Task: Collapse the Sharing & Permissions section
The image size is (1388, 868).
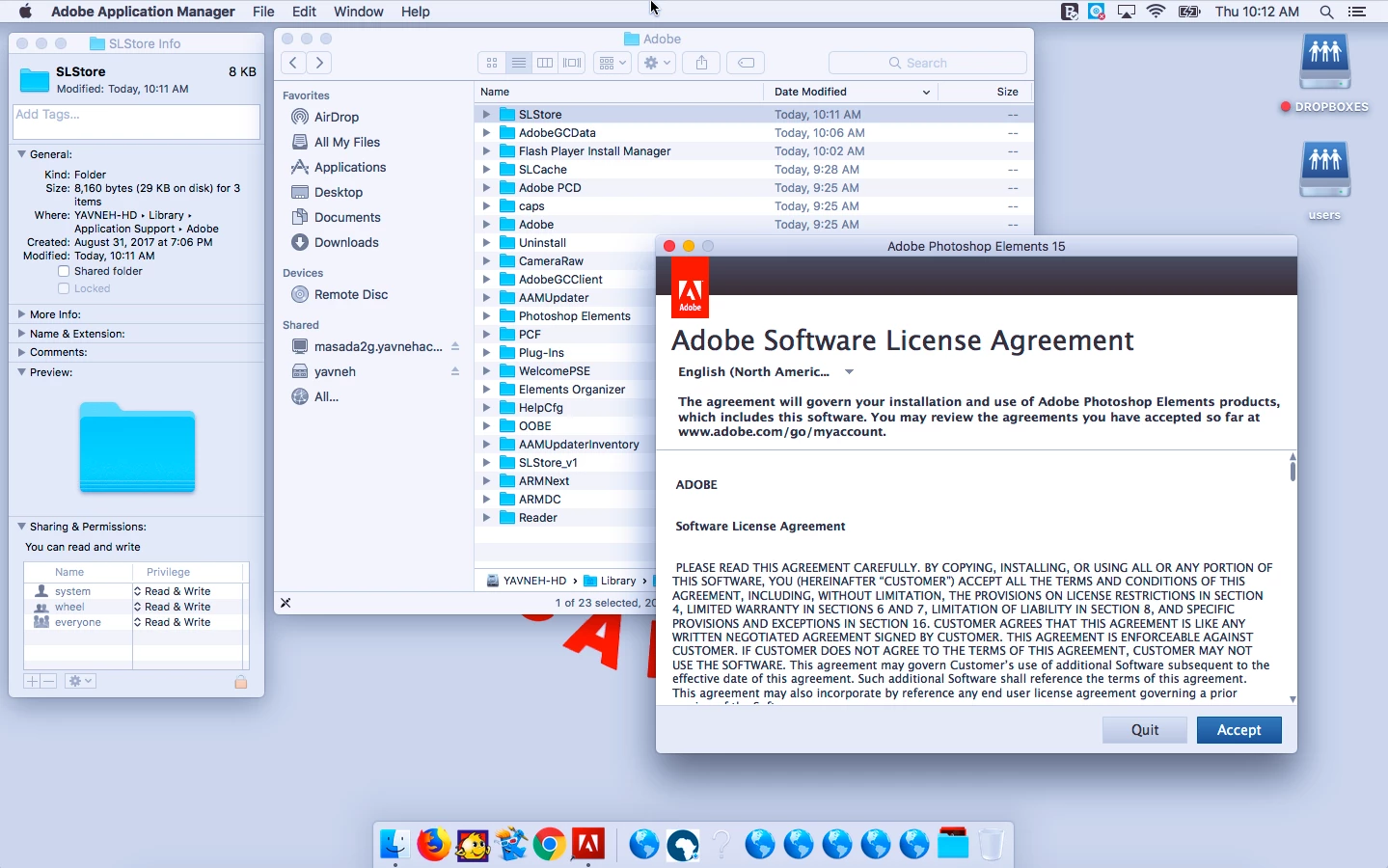Action: [x=21, y=527]
